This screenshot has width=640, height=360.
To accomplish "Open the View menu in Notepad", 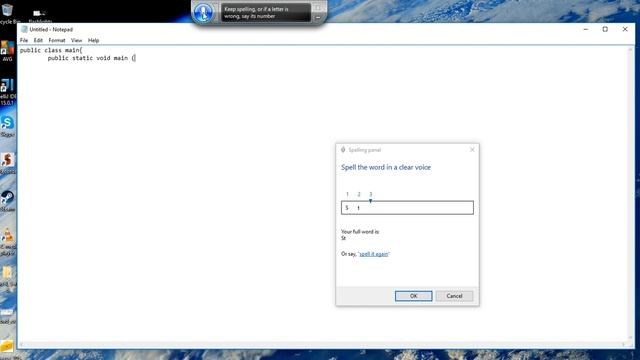I will point(76,40).
